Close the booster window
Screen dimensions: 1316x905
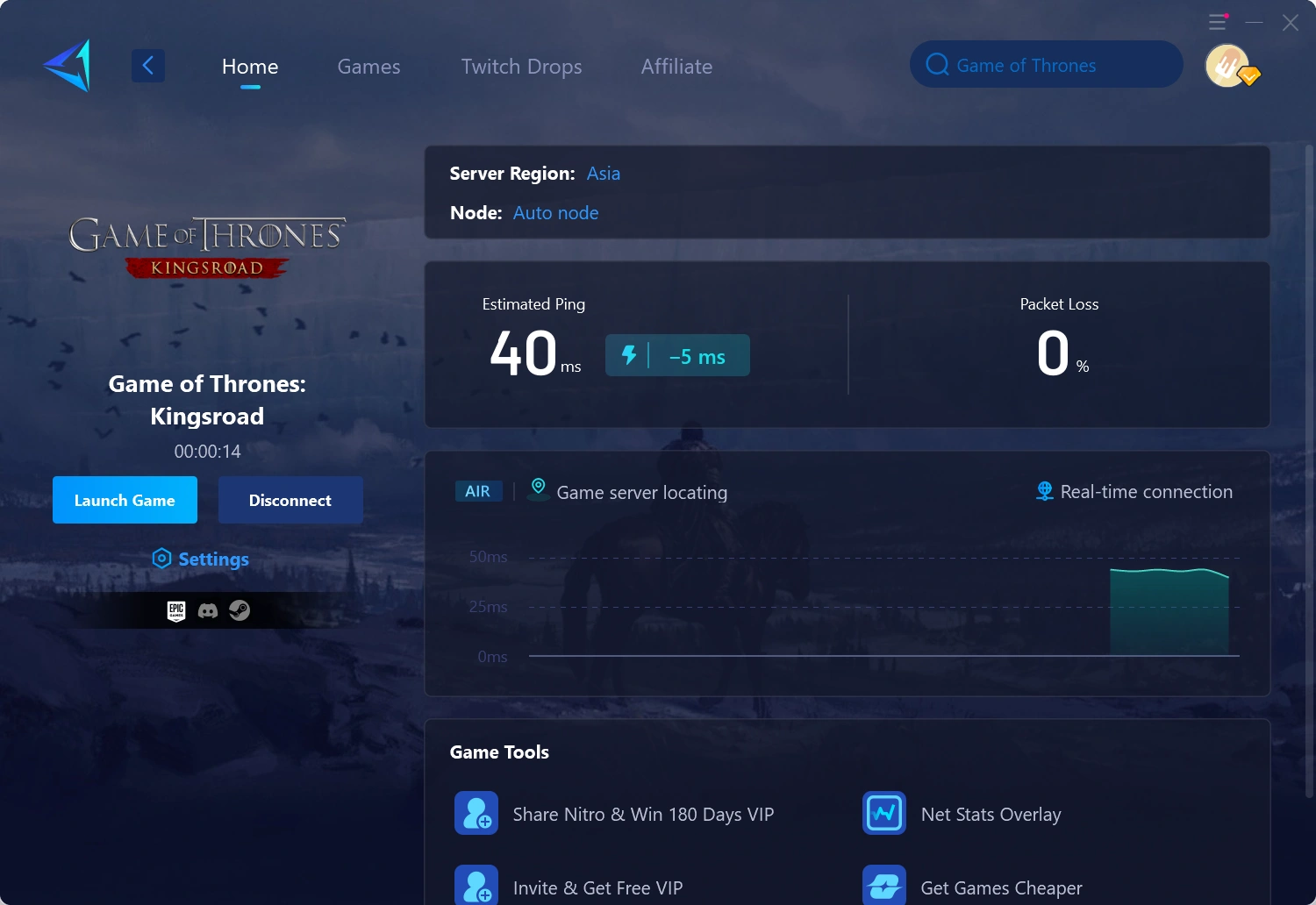pyautogui.click(x=1290, y=23)
